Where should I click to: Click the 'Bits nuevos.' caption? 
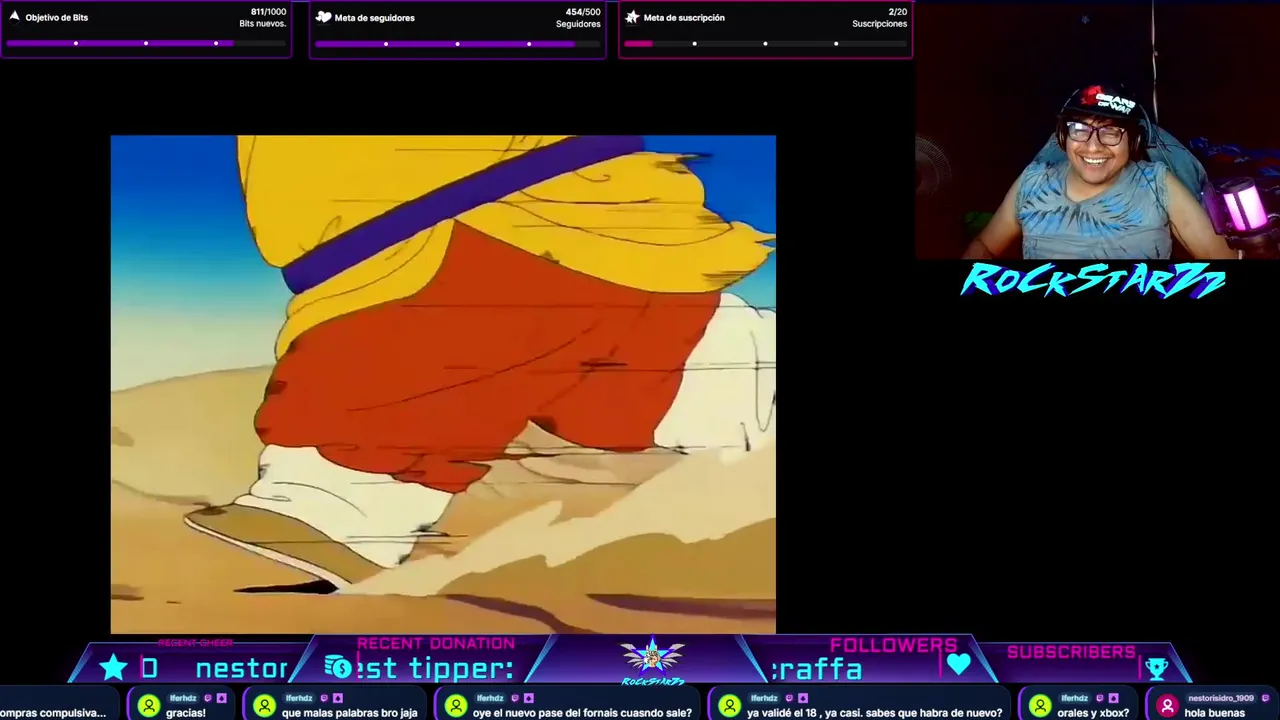(263, 24)
